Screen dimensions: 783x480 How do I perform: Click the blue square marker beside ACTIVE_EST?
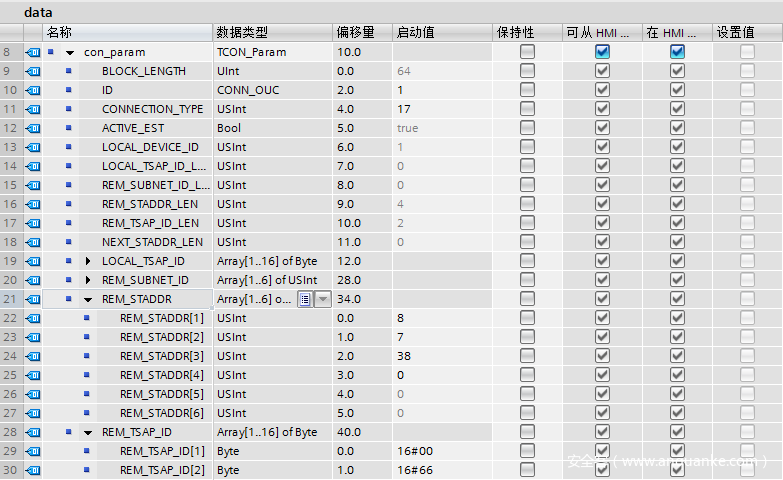[x=68, y=128]
